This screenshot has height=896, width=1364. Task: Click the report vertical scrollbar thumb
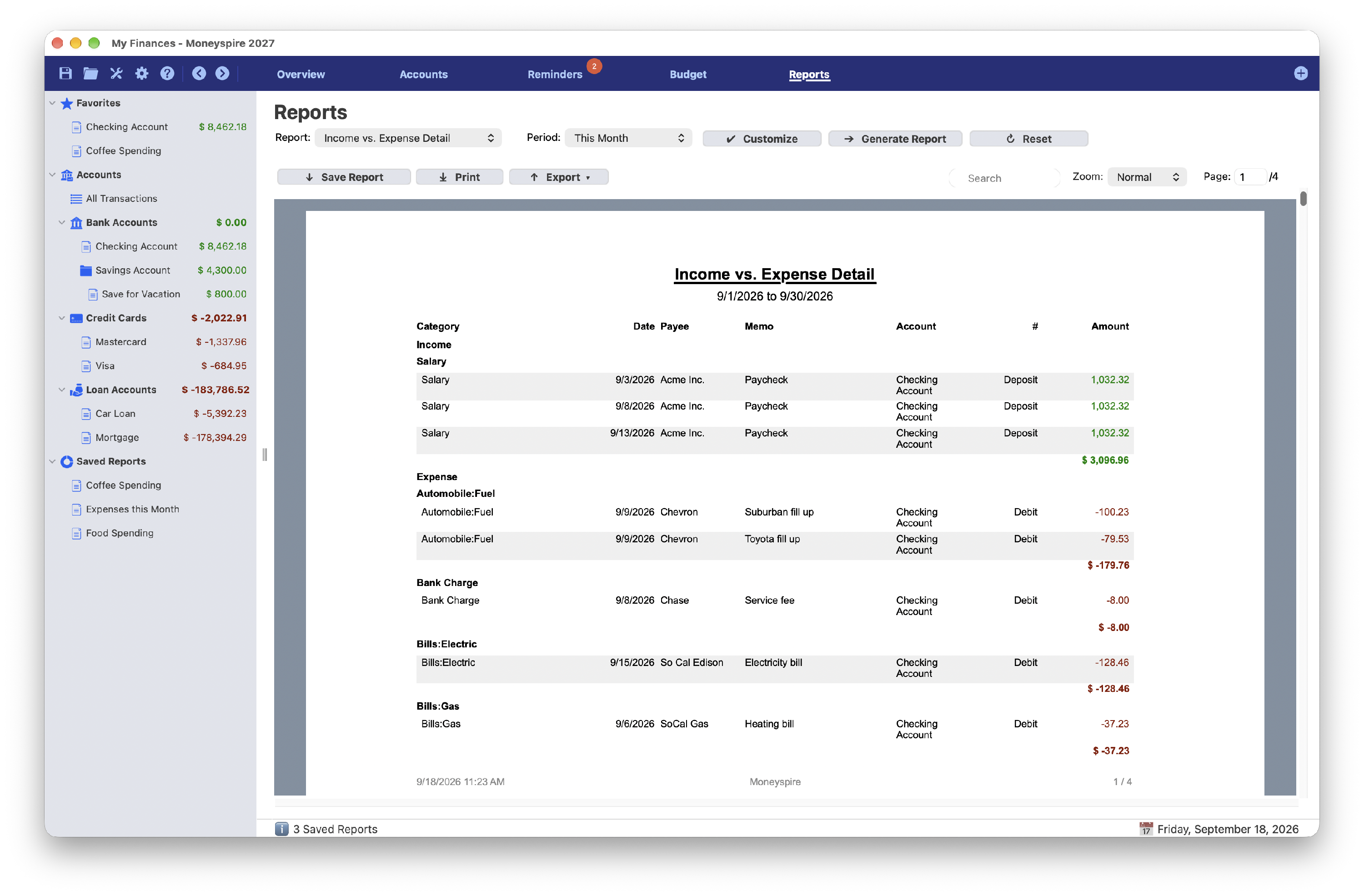coord(1303,199)
